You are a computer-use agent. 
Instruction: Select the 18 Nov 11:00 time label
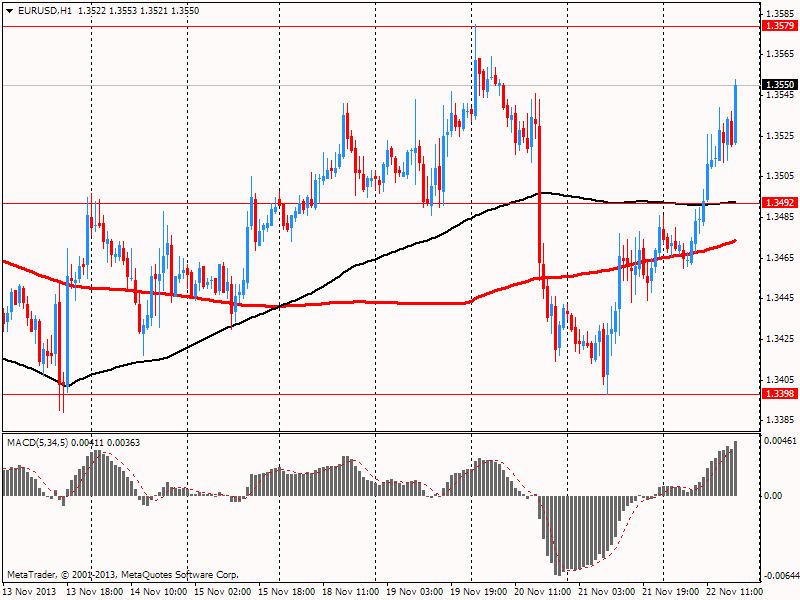click(x=351, y=592)
